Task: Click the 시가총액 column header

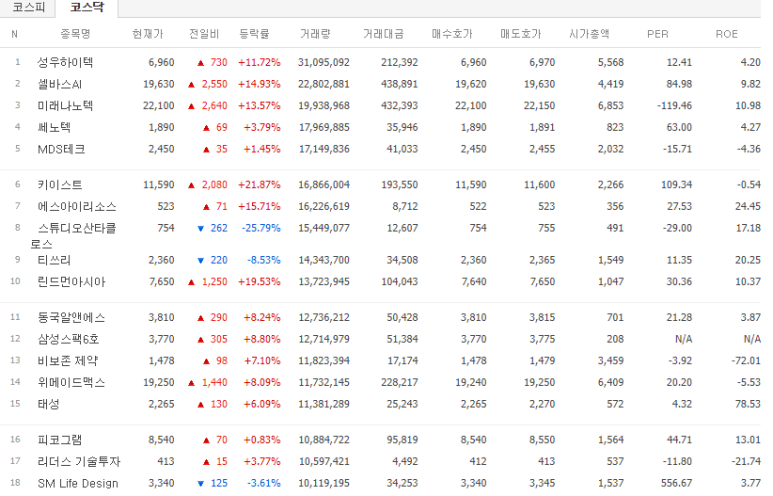Action: click(590, 34)
